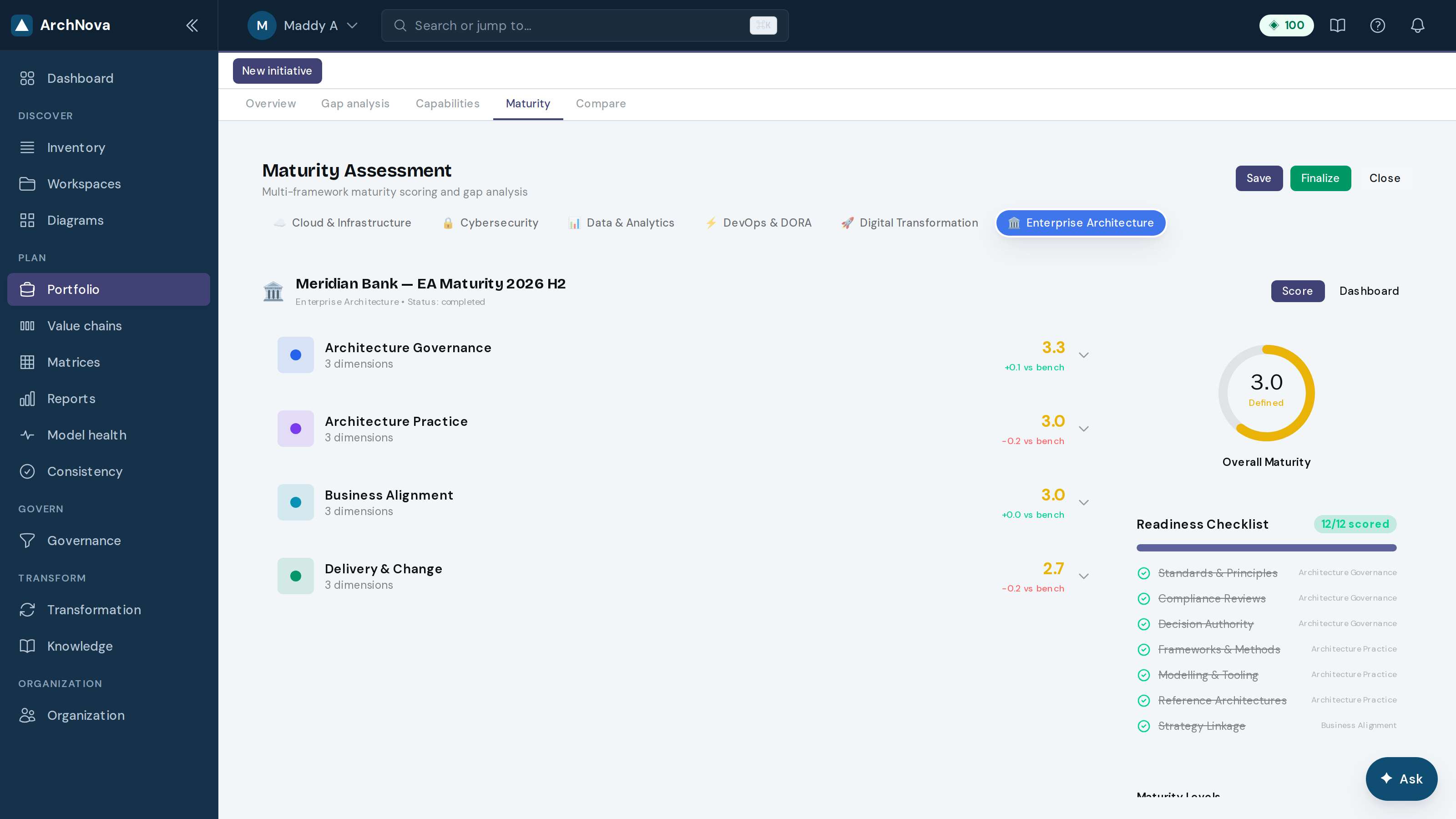
Task: Toggle Decision Authority checklist check
Action: [1143, 624]
